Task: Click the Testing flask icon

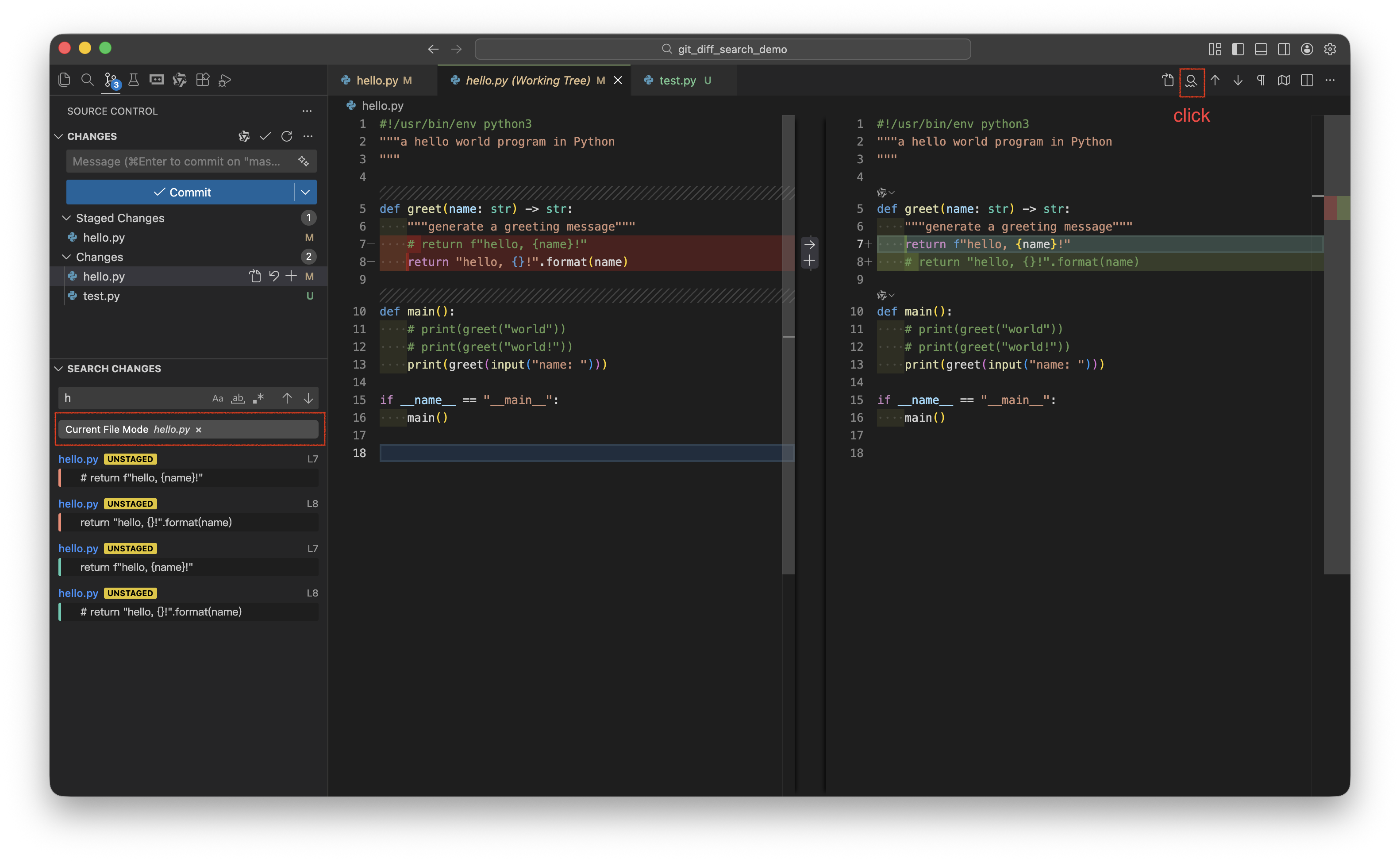Action: pyautogui.click(x=133, y=80)
